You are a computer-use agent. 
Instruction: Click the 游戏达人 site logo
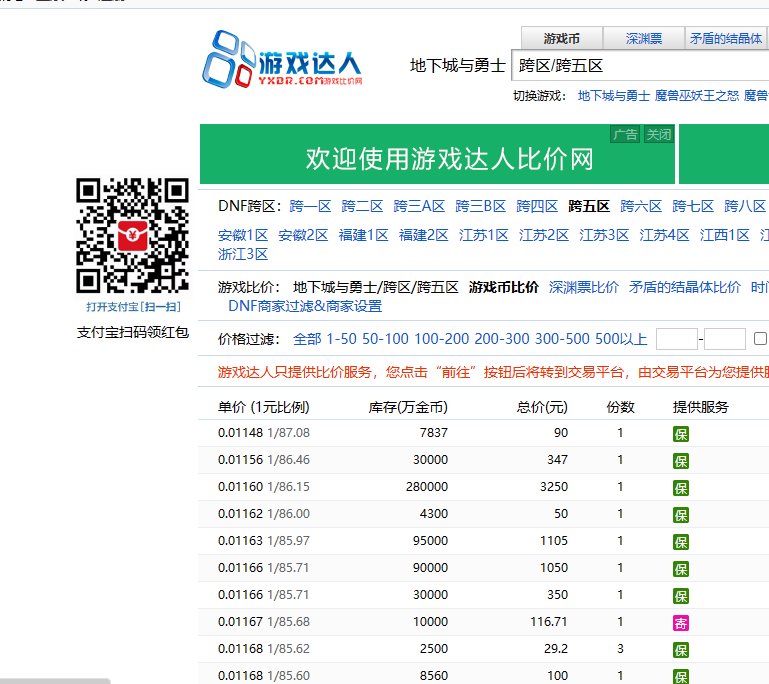click(282, 60)
